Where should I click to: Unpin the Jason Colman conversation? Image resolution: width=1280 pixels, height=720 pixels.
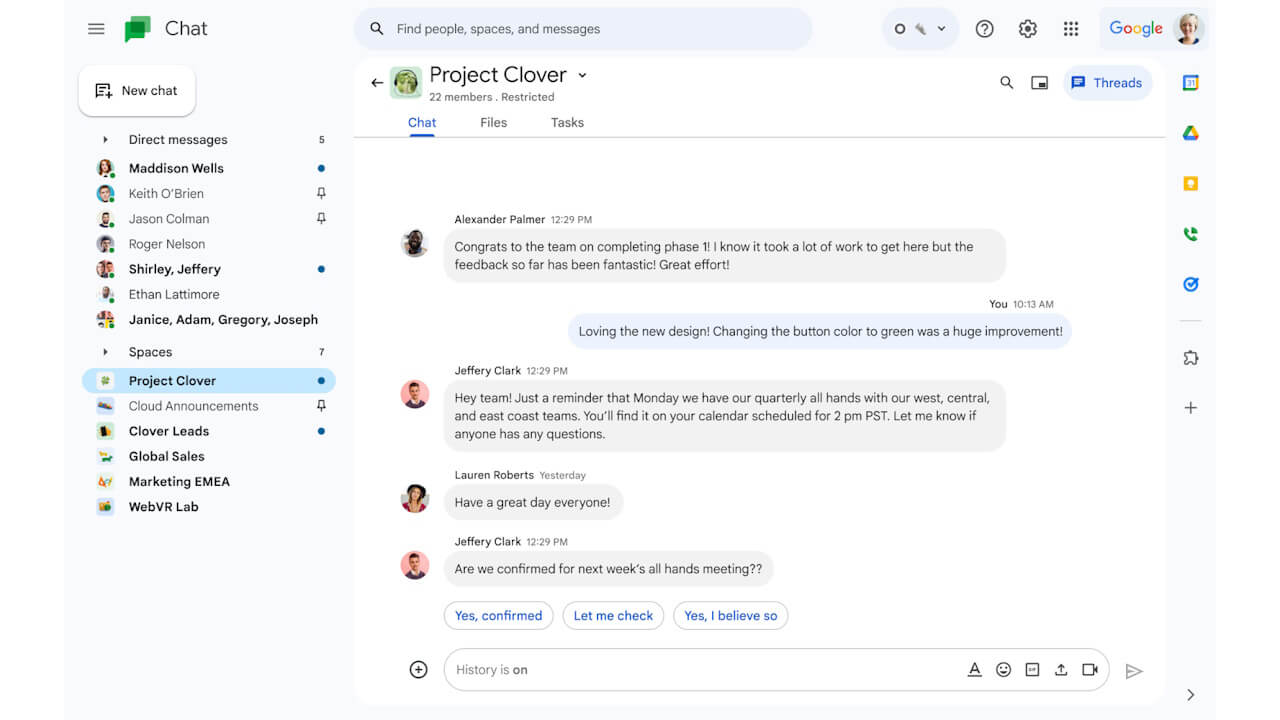321,218
